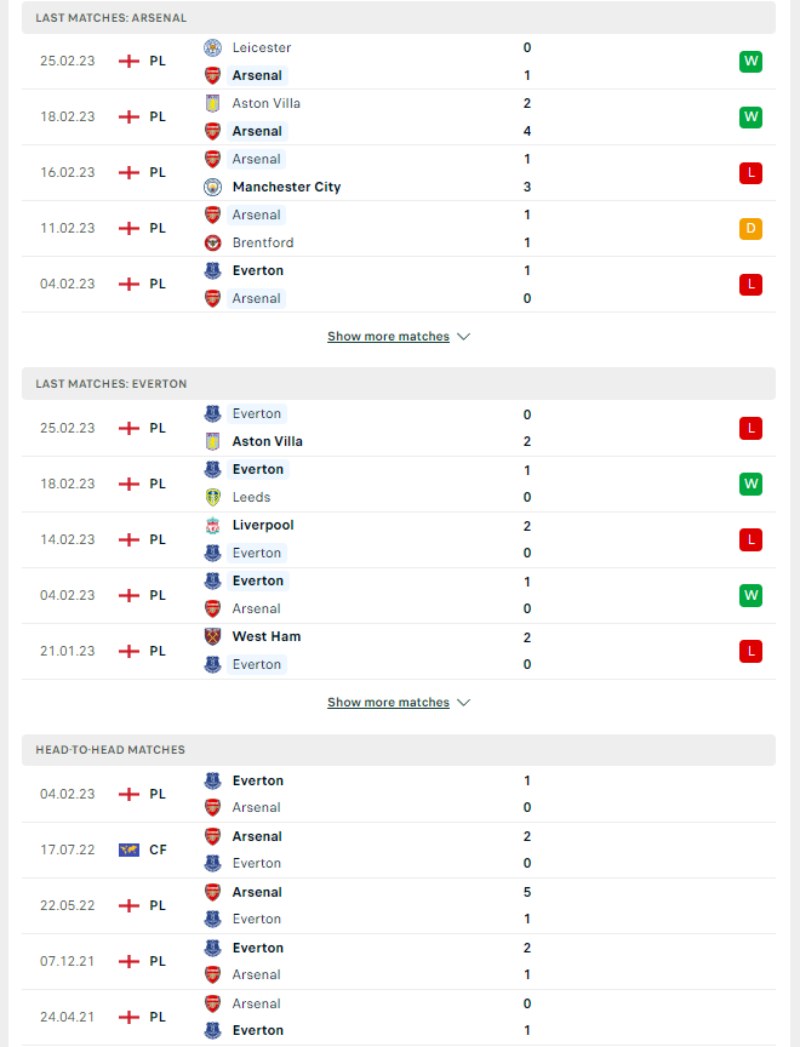800x1047 pixels.
Task: Open Manchester City team name link
Action: (286, 187)
